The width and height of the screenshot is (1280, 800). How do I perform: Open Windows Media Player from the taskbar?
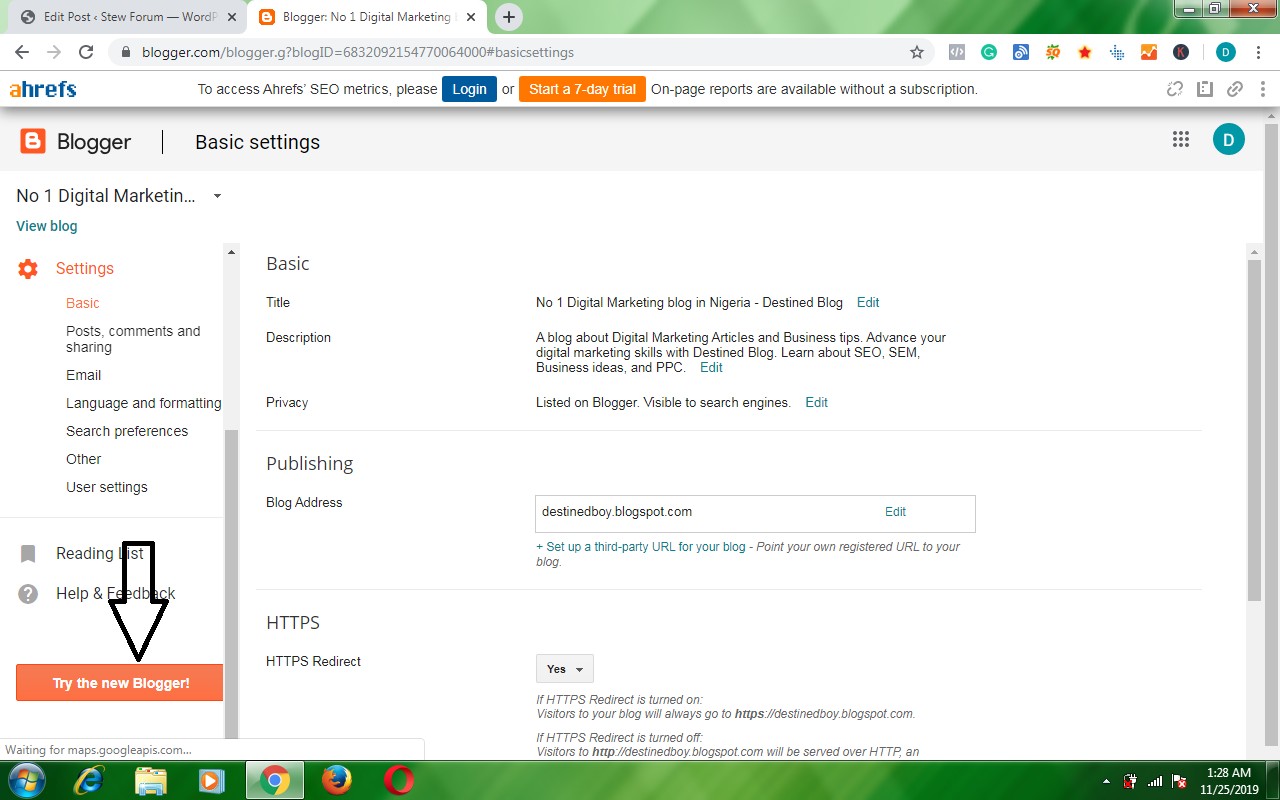tap(211, 780)
